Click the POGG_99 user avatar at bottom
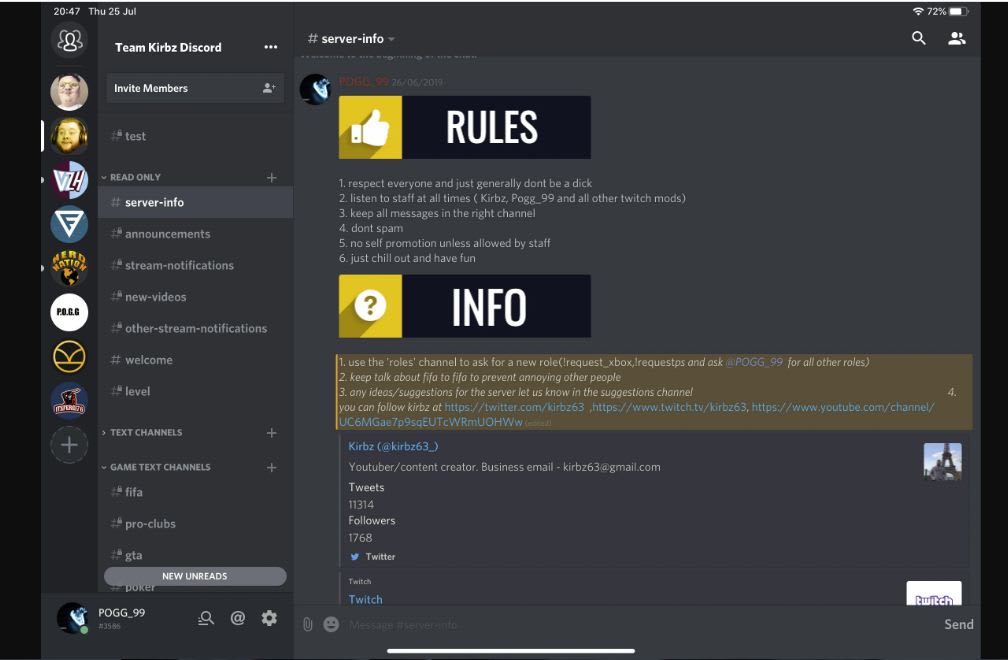The width and height of the screenshot is (1008, 660). pos(72,618)
